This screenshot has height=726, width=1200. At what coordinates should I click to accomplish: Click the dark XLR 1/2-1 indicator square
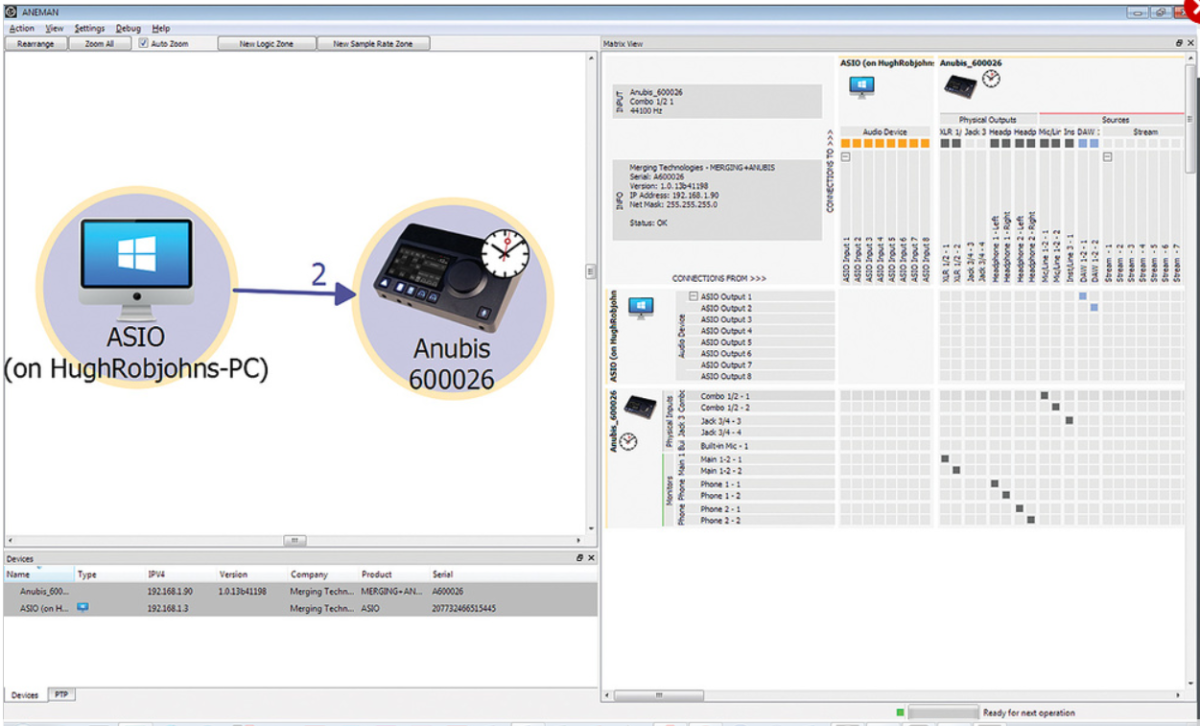tap(945, 143)
